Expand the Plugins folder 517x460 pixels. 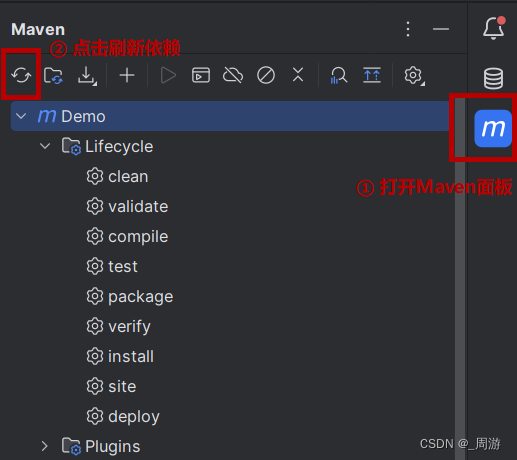[x=45, y=446]
